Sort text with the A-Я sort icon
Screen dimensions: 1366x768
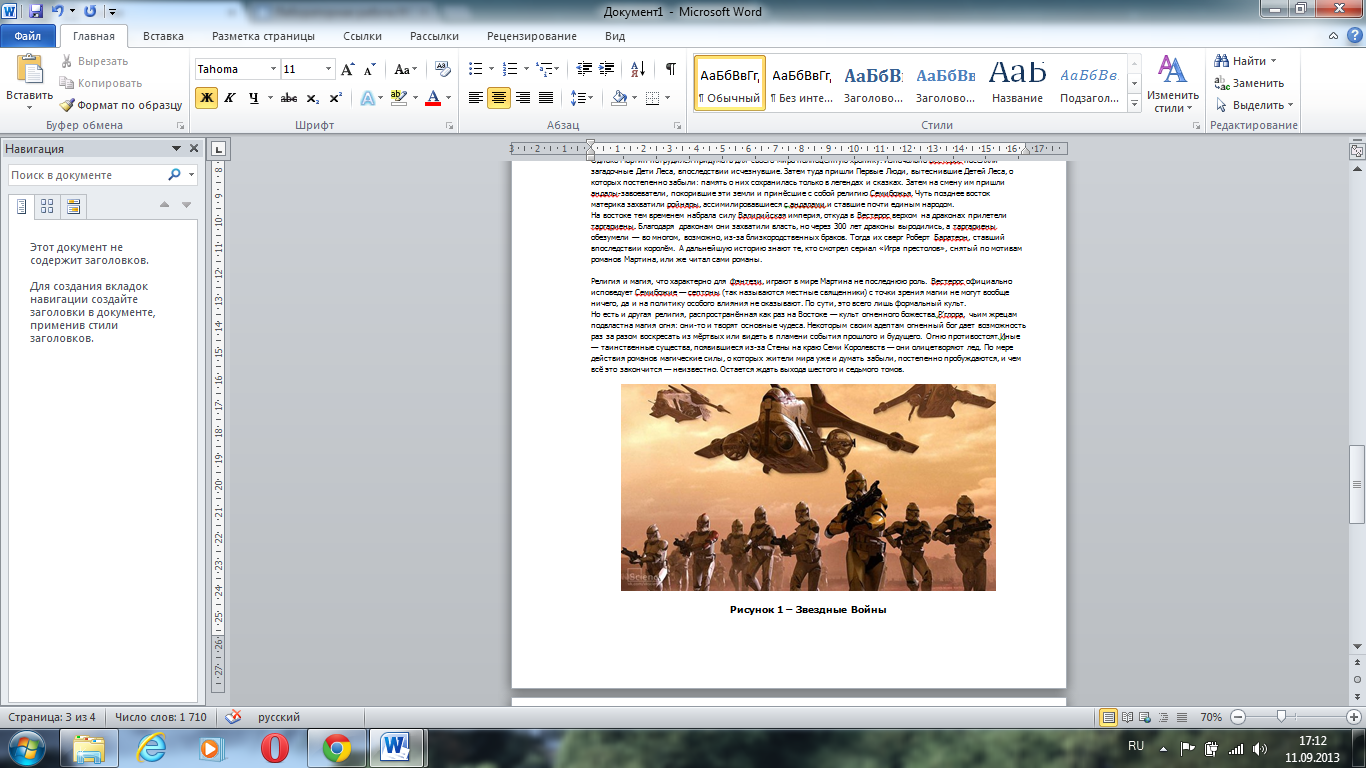[x=636, y=70]
